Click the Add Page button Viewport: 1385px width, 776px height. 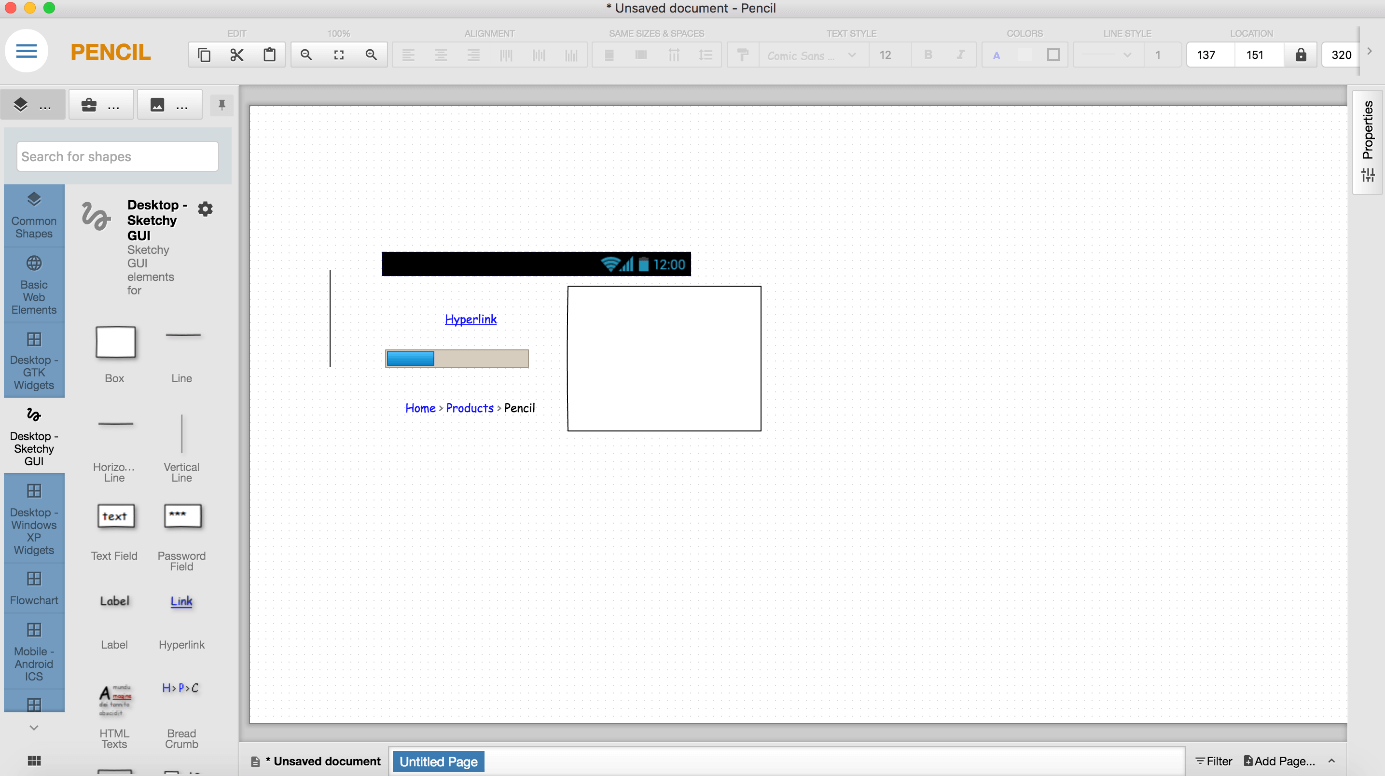click(x=1279, y=761)
